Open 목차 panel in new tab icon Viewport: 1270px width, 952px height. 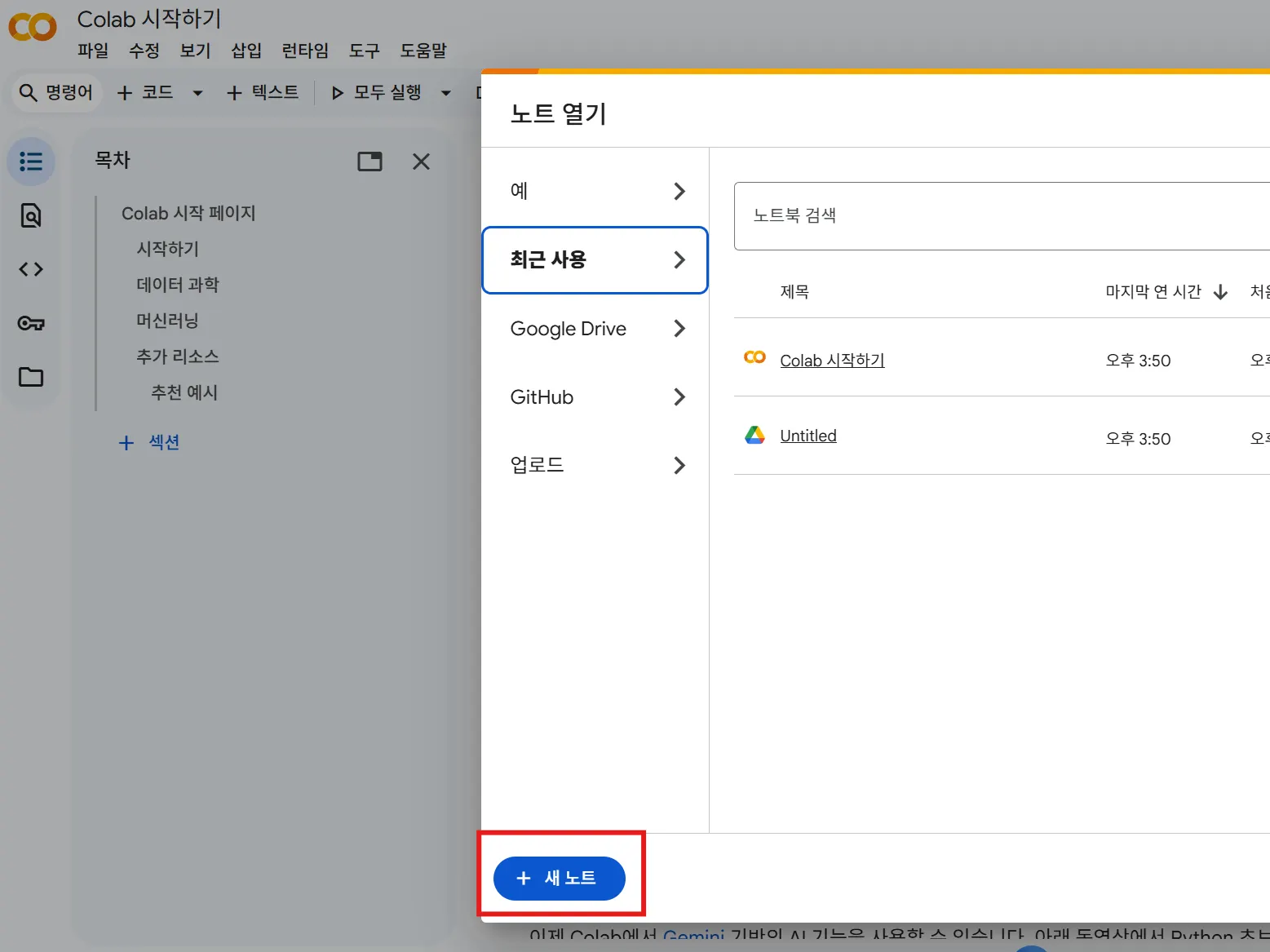coord(369,162)
